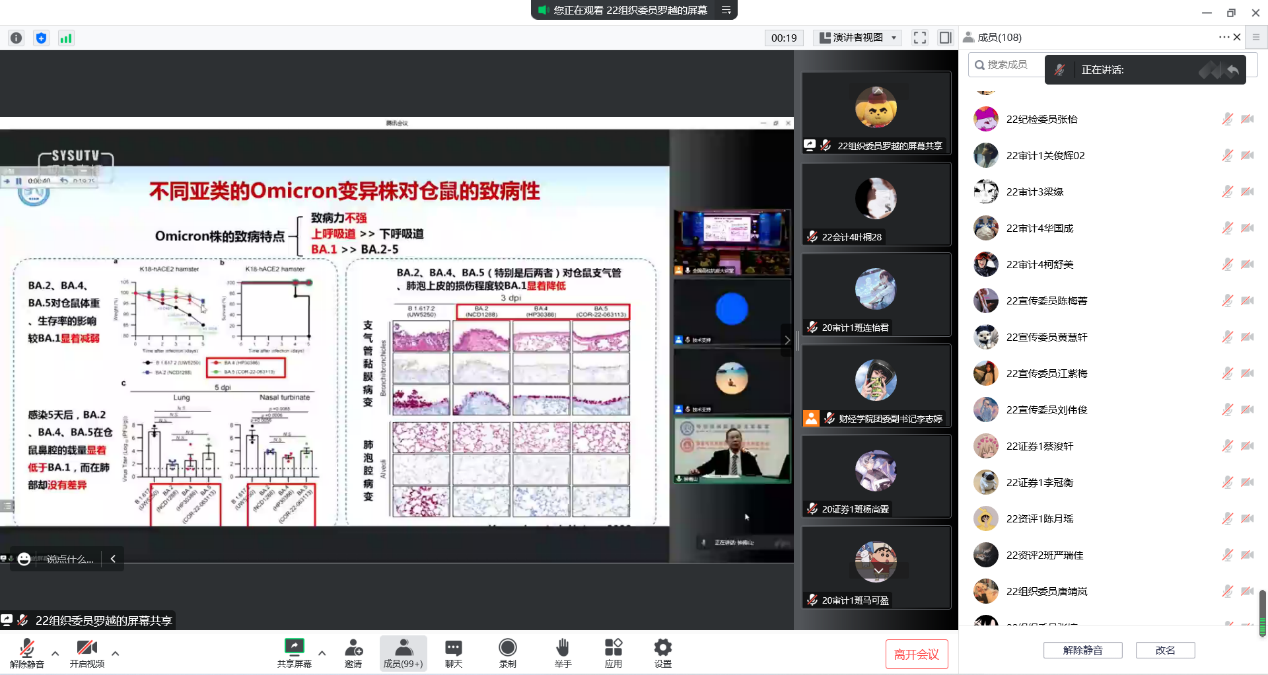This screenshot has height=675, width=1268.
Task: Enter fullscreen with the fullscreen icon
Action: coord(920,37)
